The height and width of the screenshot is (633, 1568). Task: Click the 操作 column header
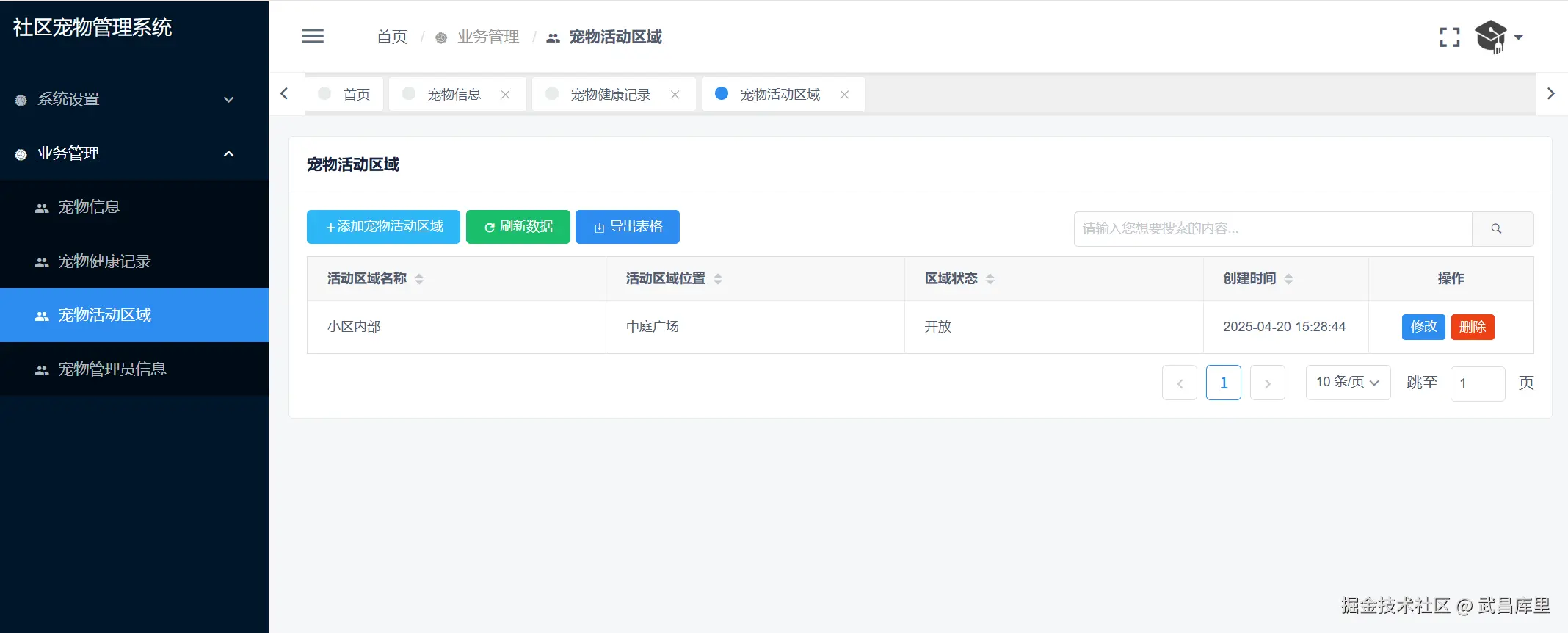[x=1451, y=278]
